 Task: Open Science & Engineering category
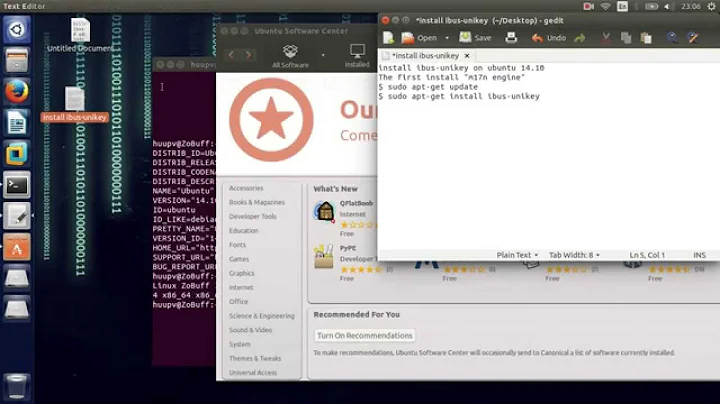pyautogui.click(x=262, y=316)
